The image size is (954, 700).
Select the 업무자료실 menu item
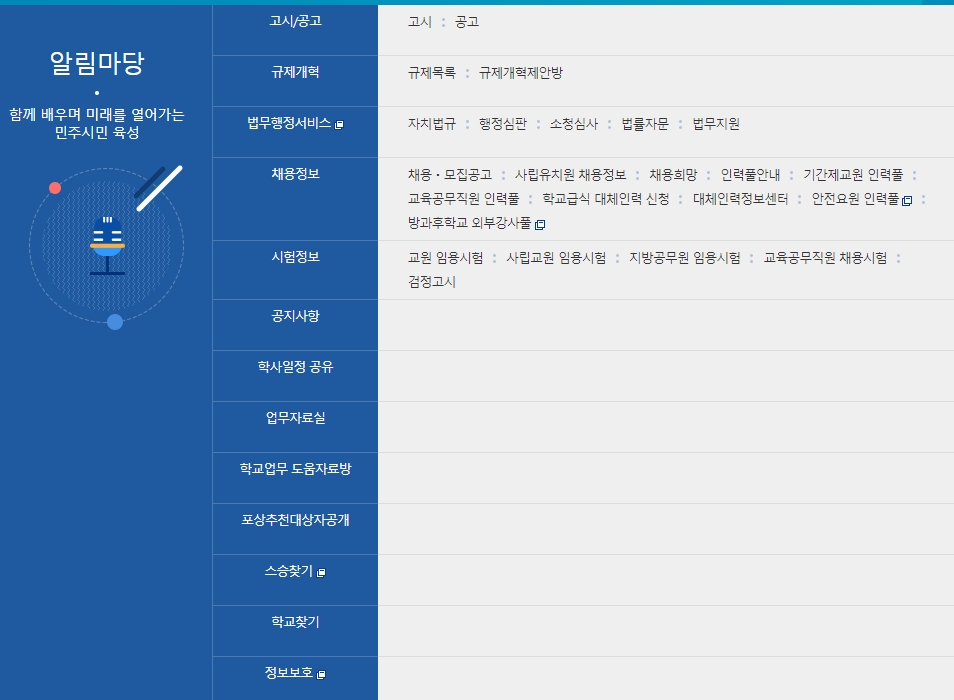coord(295,426)
